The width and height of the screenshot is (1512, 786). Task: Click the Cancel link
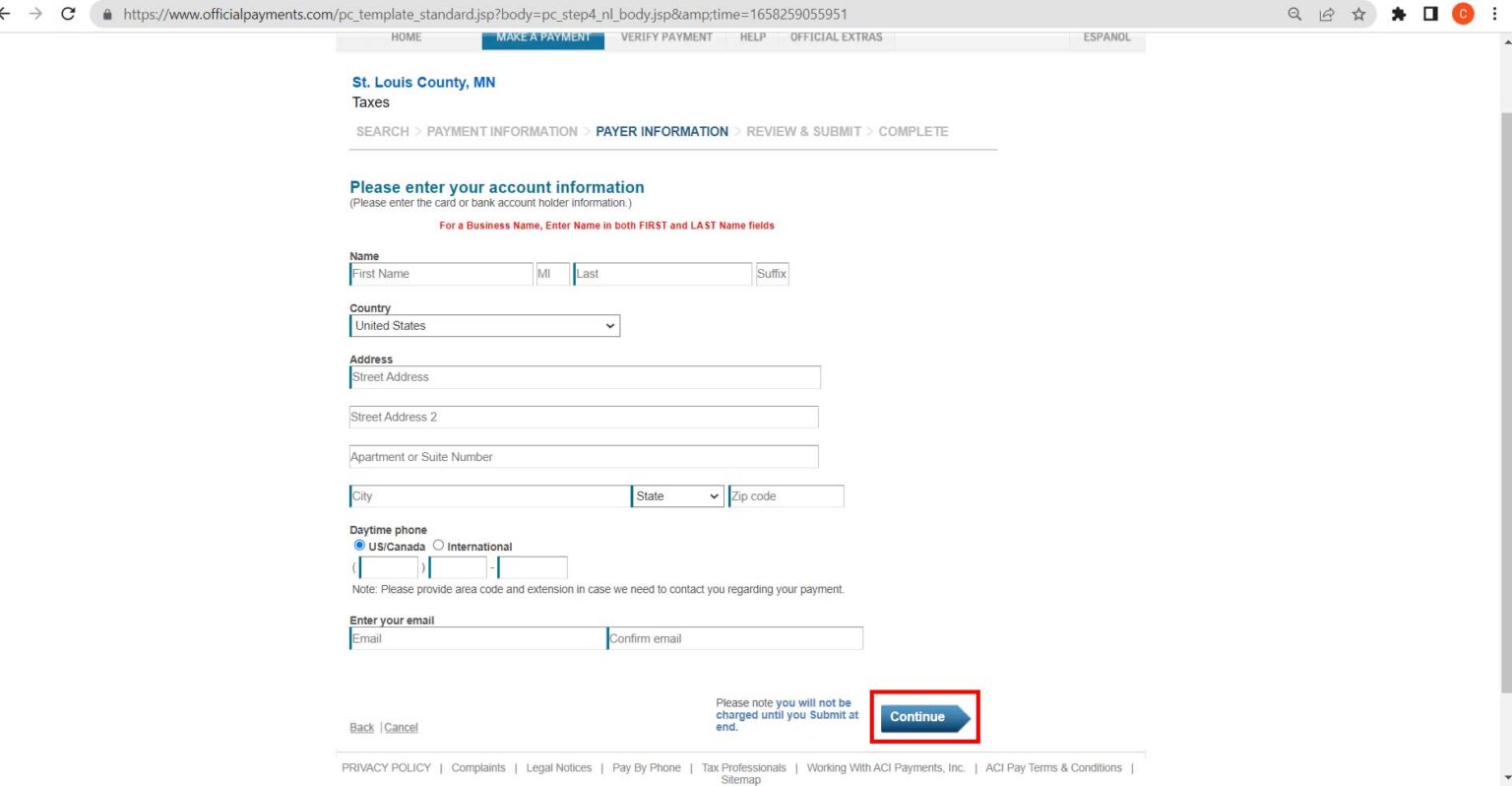click(x=401, y=728)
